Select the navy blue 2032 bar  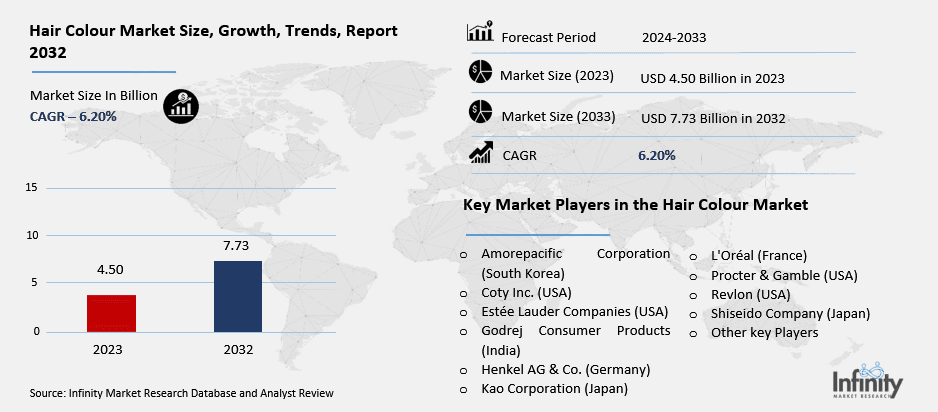pyautogui.click(x=239, y=295)
